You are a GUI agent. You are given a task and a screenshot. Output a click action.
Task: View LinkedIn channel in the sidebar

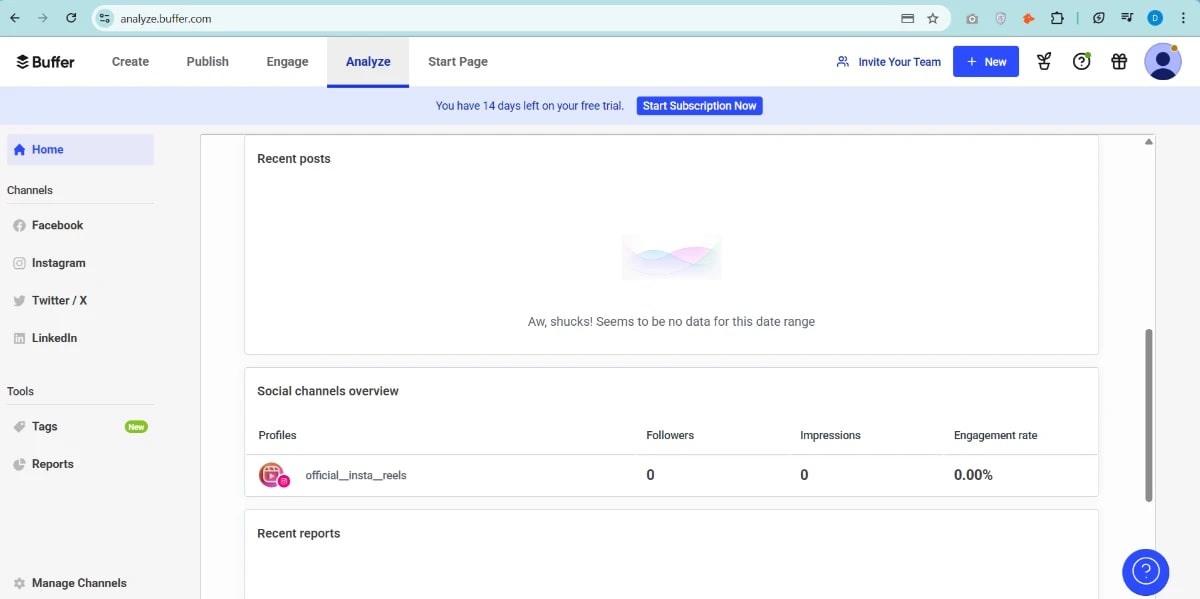click(53, 337)
